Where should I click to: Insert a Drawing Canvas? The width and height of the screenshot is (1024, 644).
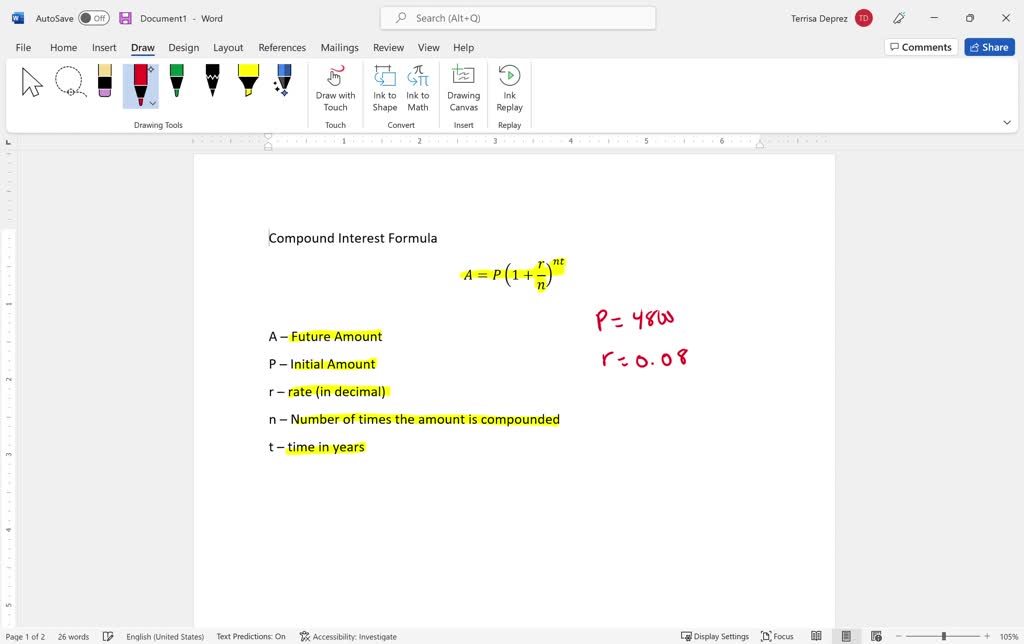[x=463, y=87]
